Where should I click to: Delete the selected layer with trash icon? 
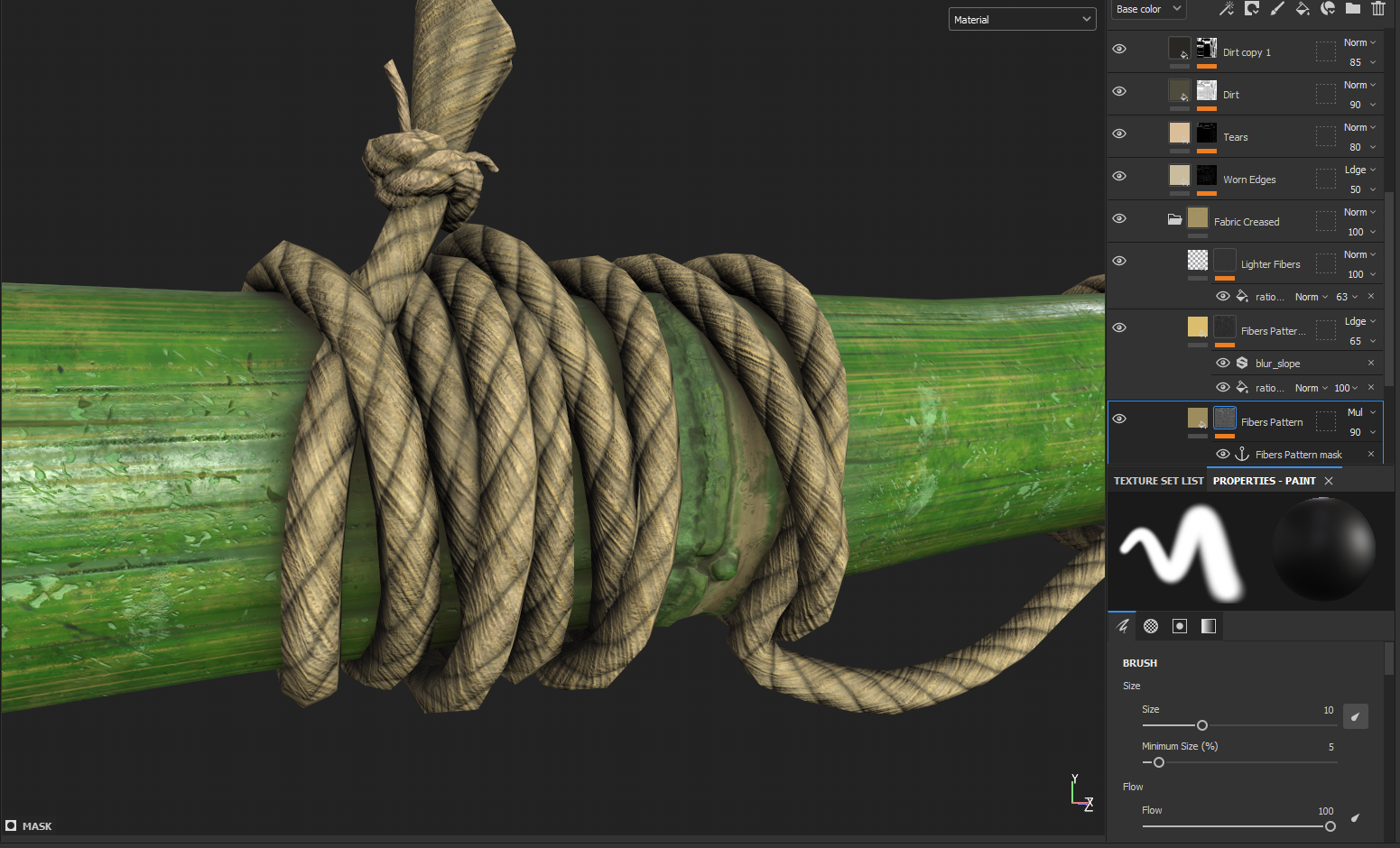click(x=1378, y=9)
